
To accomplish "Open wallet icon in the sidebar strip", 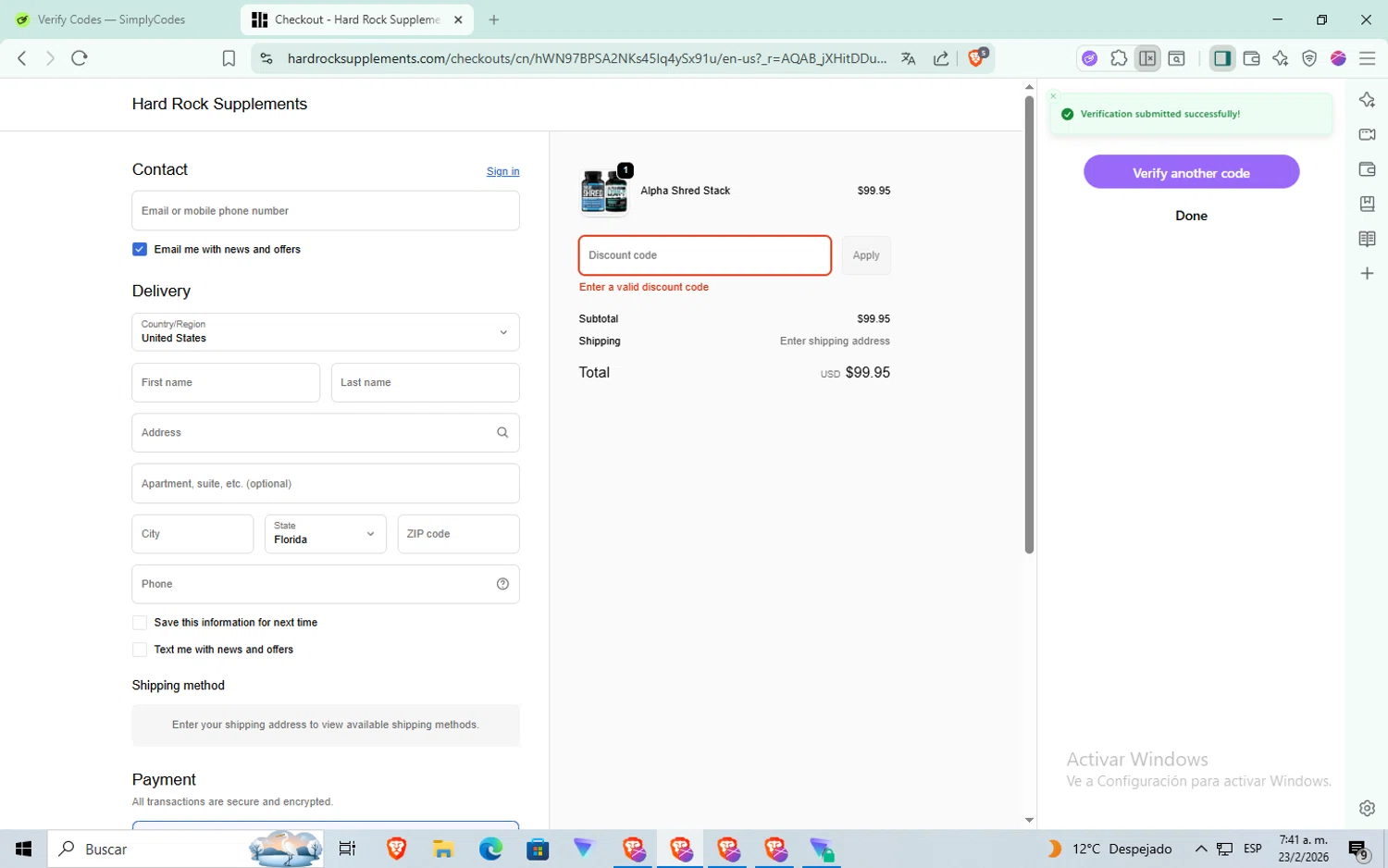I will coord(1367,169).
